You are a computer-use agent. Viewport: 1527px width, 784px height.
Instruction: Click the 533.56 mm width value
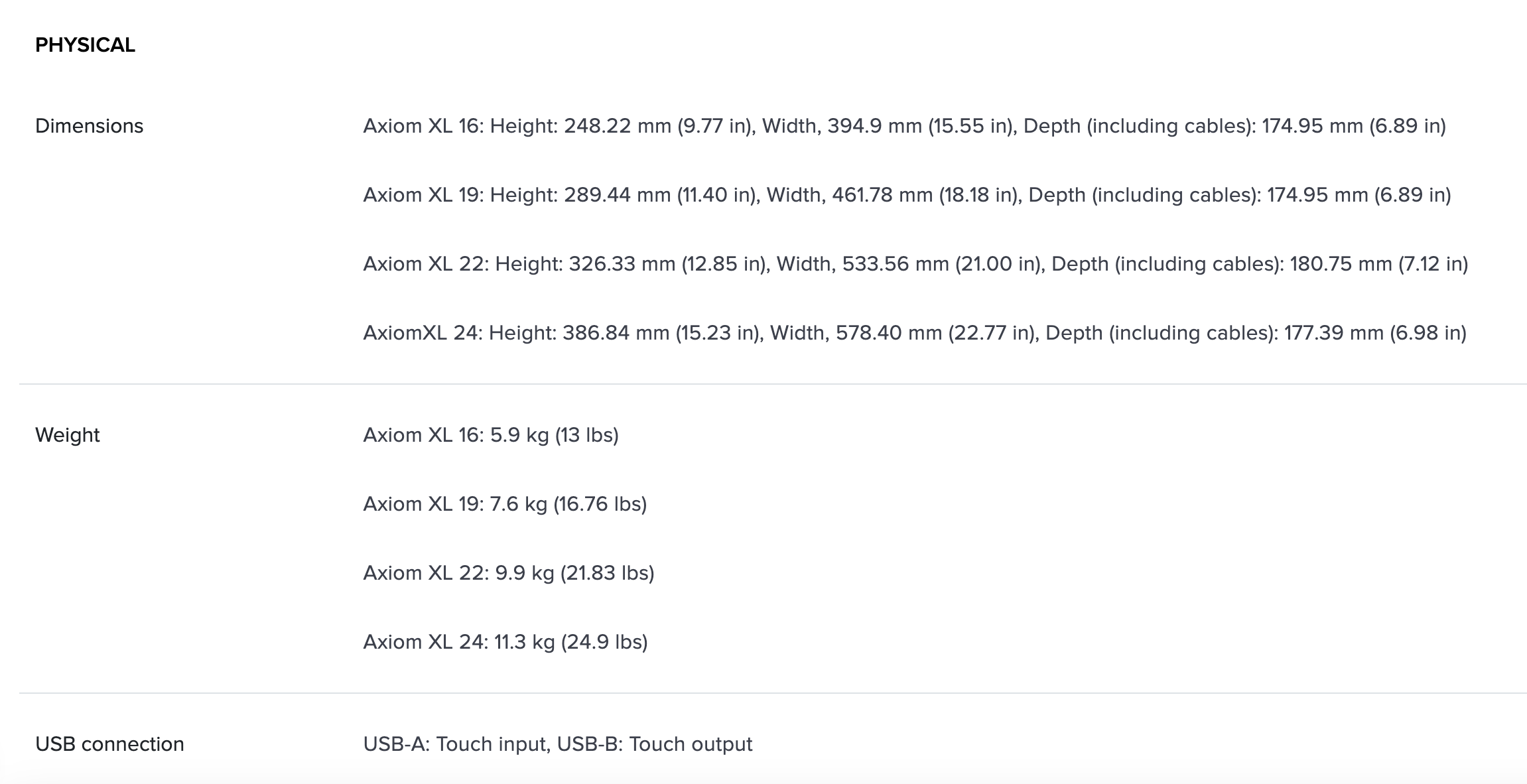(896, 264)
